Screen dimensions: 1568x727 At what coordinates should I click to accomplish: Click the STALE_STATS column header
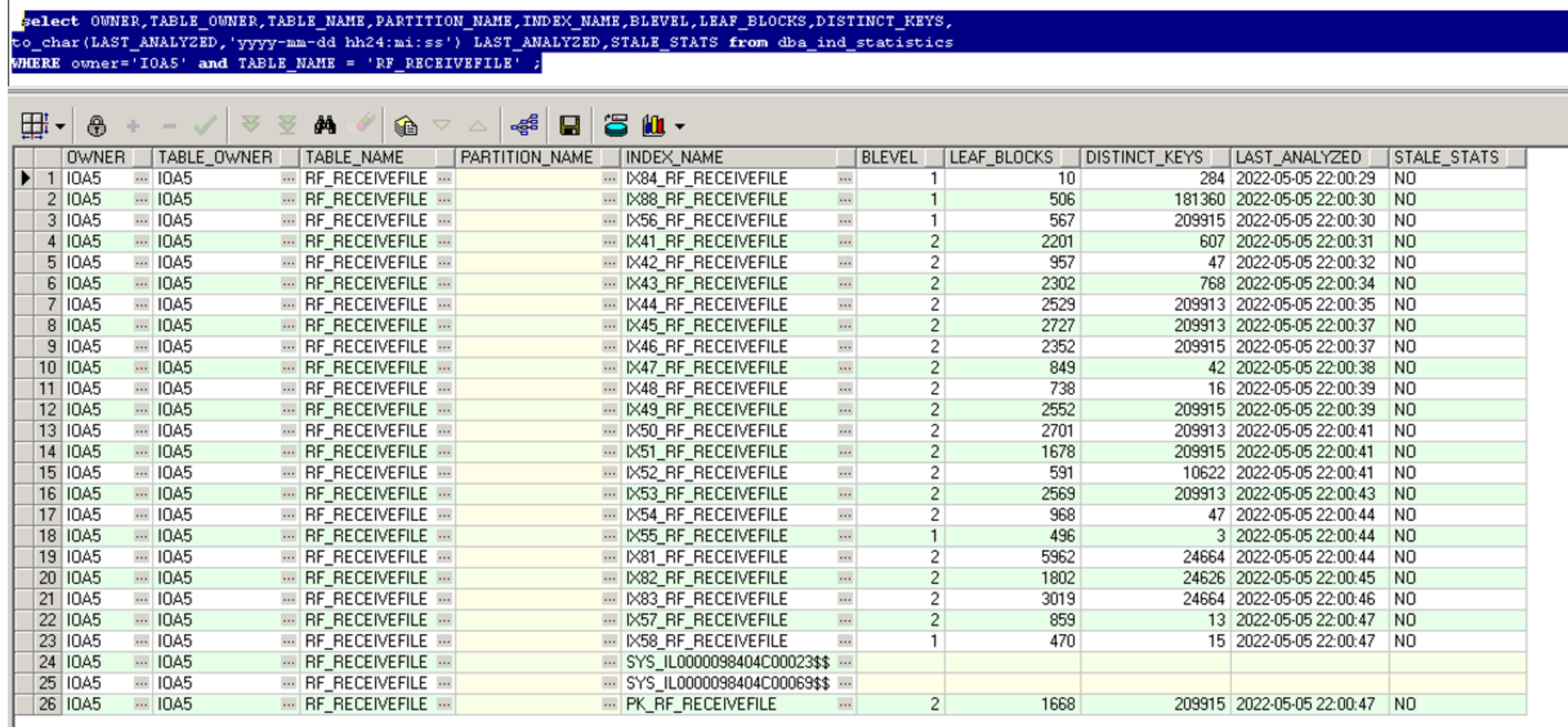(x=1446, y=157)
